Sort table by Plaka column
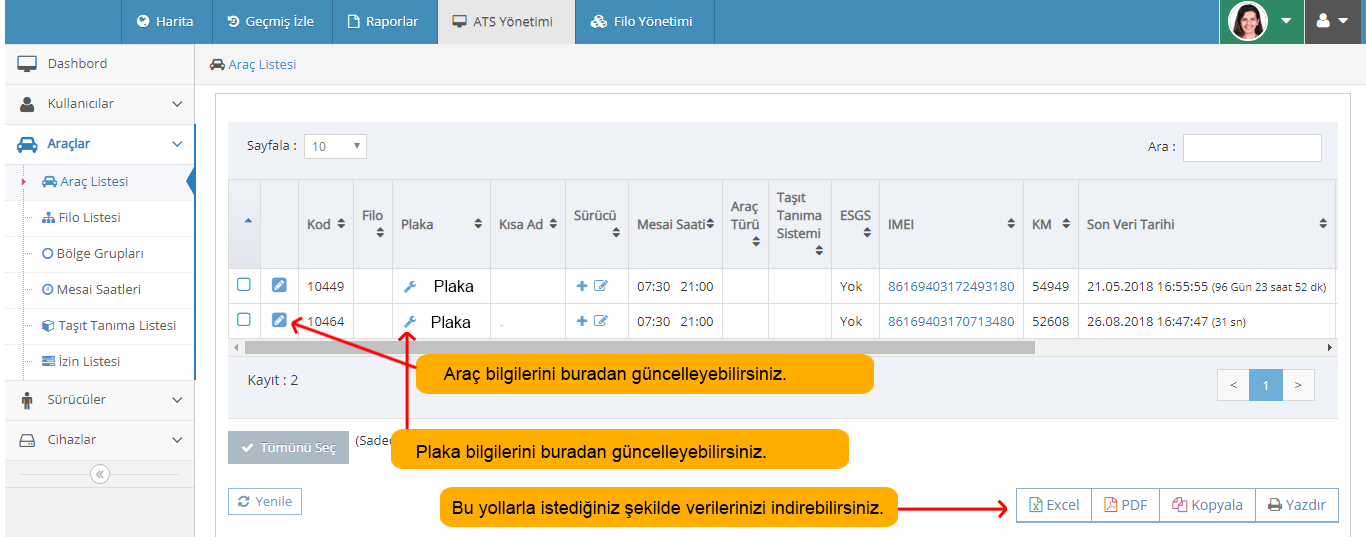The height and width of the screenshot is (537, 1366). (x=441, y=224)
